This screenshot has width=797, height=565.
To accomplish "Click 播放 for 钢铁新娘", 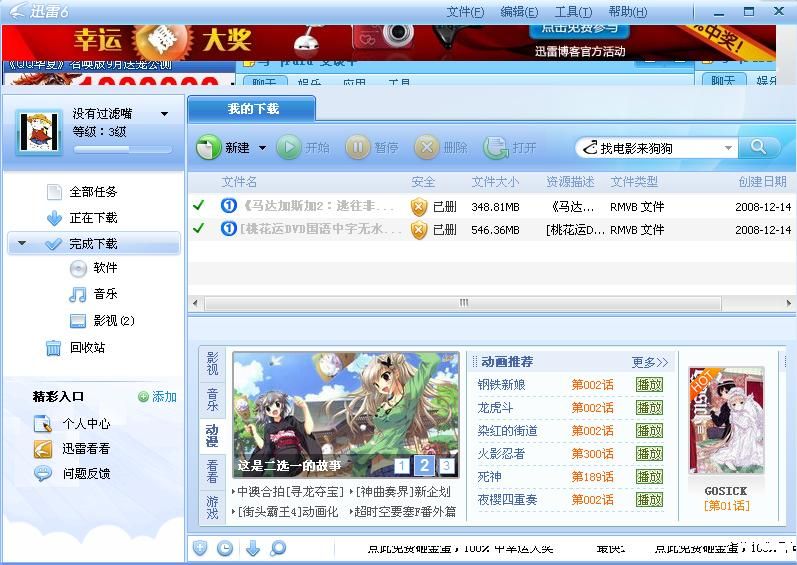I will pos(650,385).
